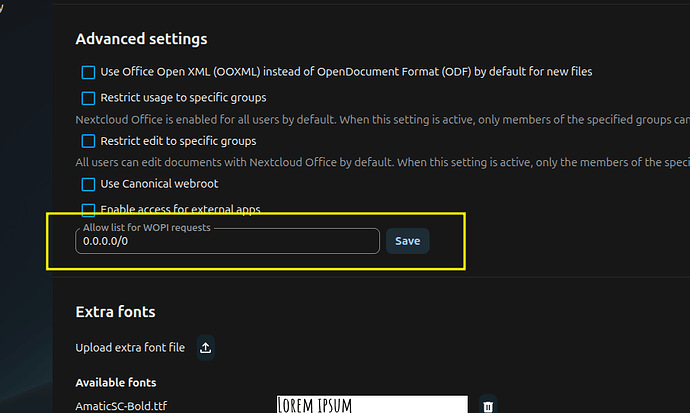The height and width of the screenshot is (413, 690).
Task: Click the Advanced settings heading
Action: (141, 39)
